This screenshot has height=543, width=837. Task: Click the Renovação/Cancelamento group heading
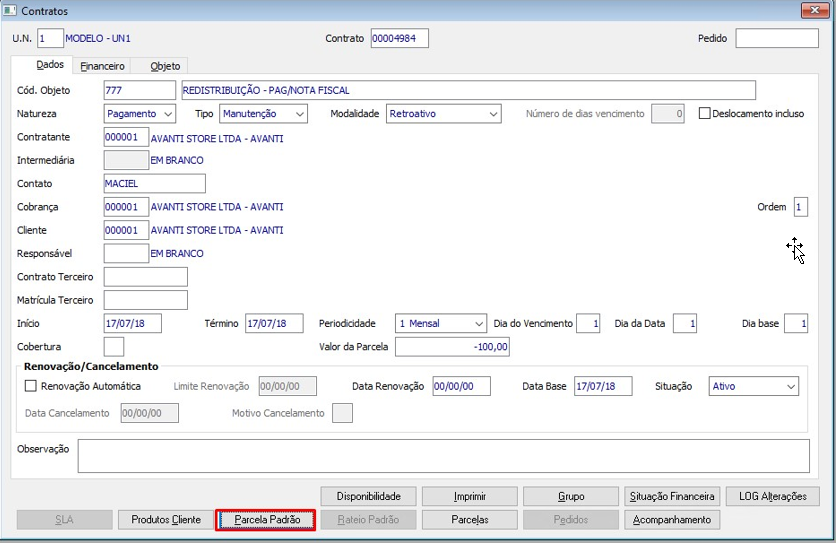pyautogui.click(x=91, y=366)
